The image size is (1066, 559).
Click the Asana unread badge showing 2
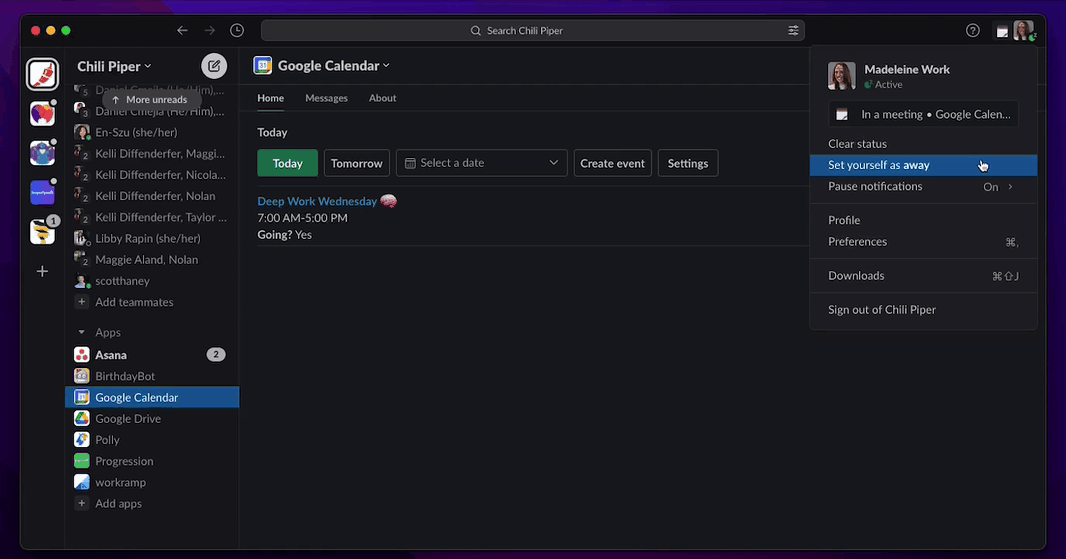216,354
